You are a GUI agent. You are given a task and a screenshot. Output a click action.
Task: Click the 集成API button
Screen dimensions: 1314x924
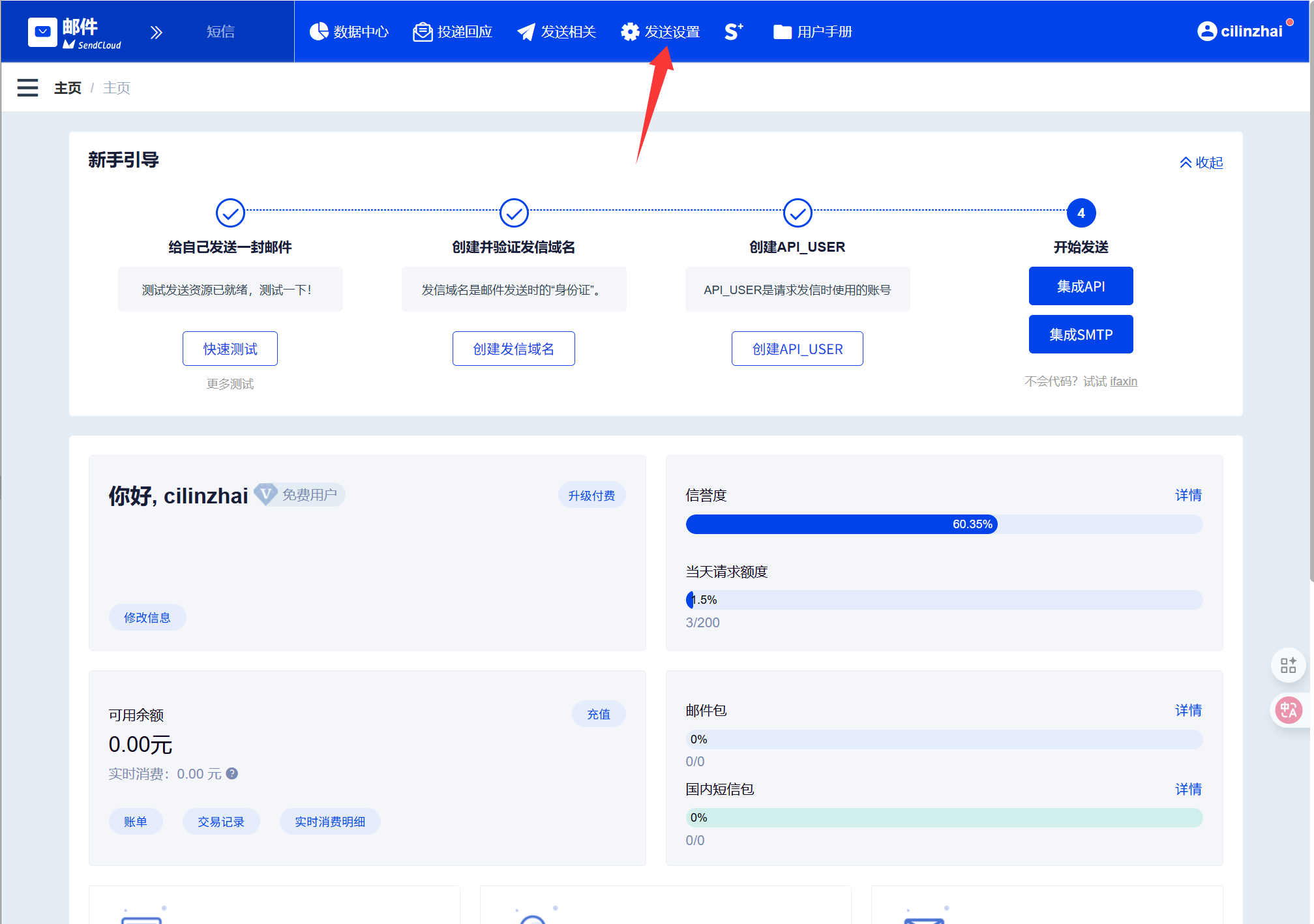[x=1081, y=286]
